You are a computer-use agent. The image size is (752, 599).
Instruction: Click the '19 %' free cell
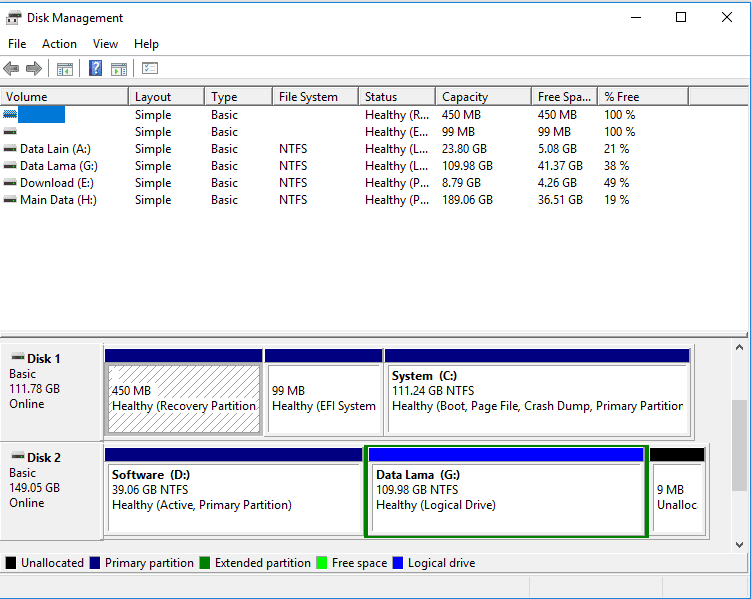[616, 200]
